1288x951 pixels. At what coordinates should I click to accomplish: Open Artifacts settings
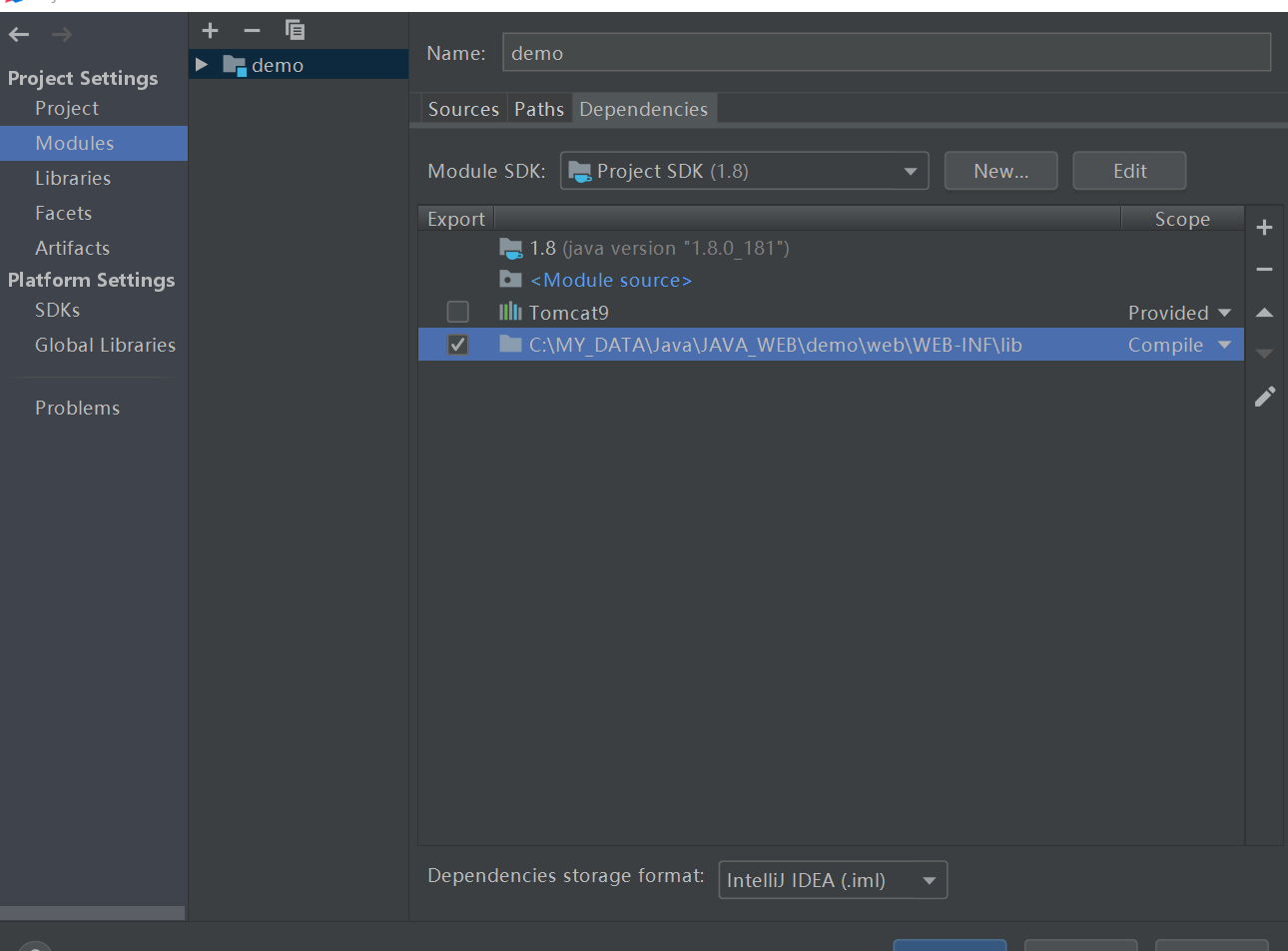72,248
